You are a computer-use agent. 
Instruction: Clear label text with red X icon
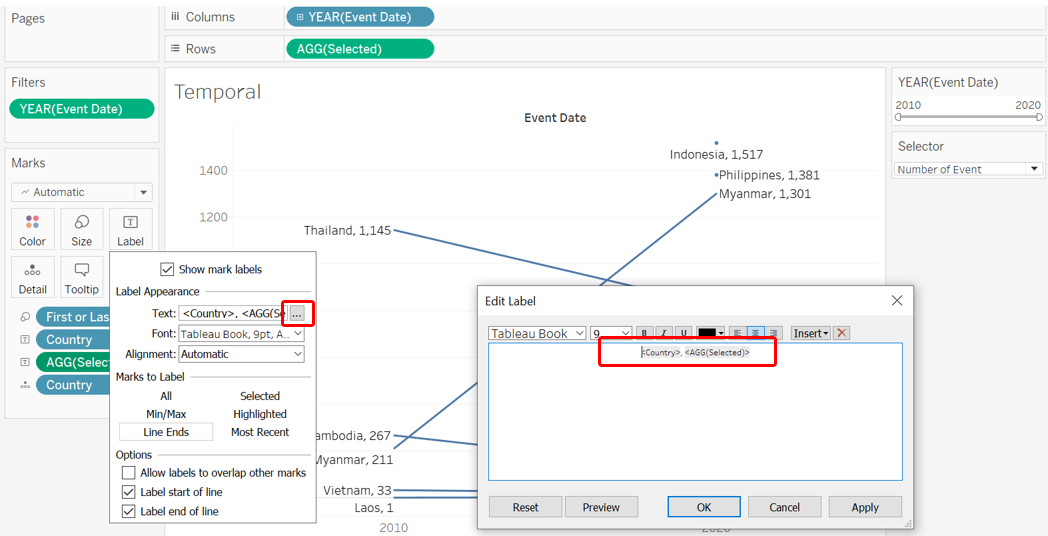[x=842, y=333]
